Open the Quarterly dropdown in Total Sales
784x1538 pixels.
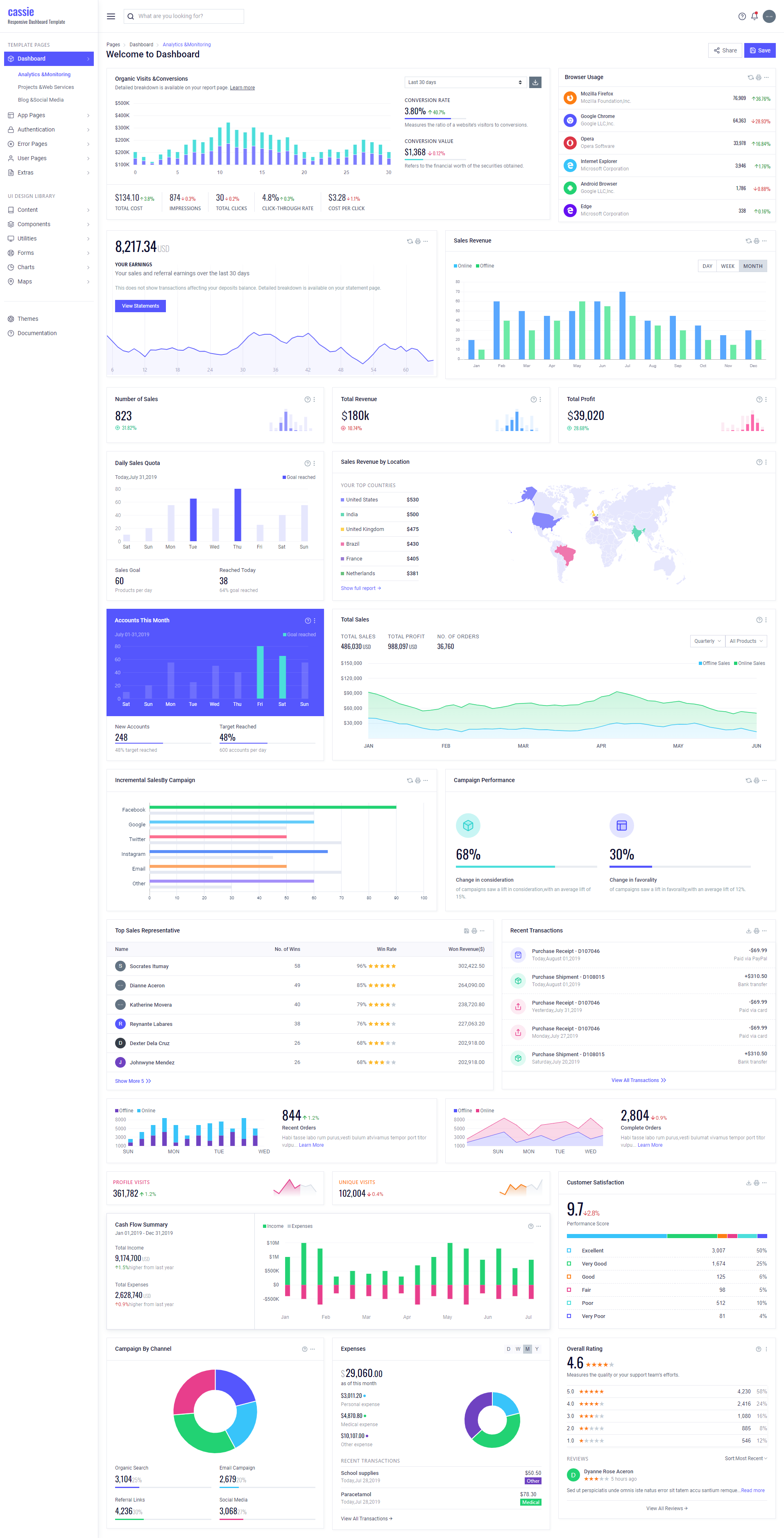(x=707, y=641)
